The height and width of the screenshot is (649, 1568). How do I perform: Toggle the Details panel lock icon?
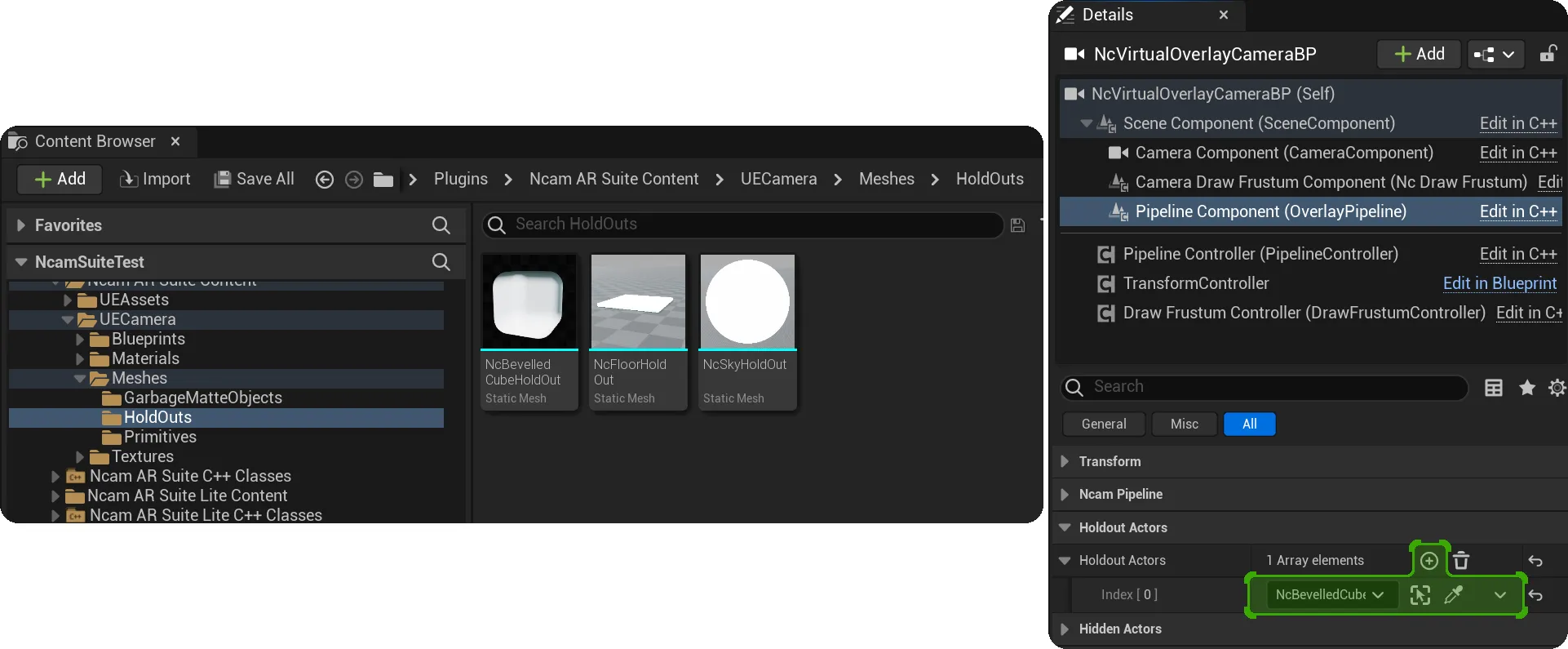[x=1548, y=54]
